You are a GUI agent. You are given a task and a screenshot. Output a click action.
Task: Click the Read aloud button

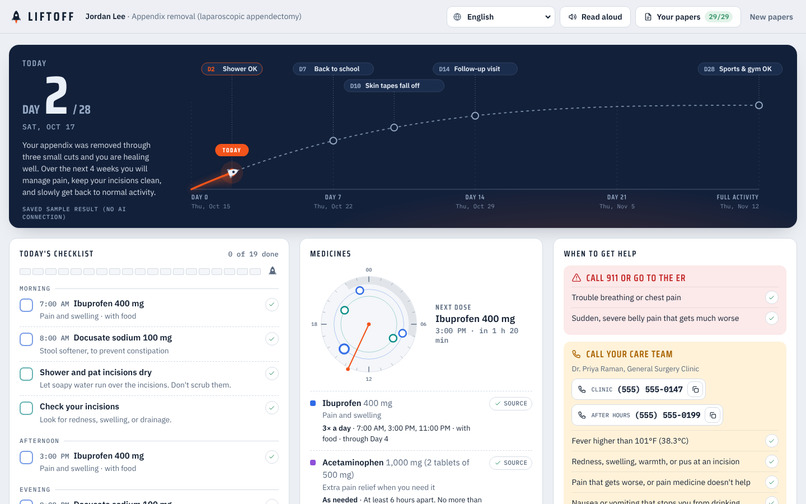(595, 17)
